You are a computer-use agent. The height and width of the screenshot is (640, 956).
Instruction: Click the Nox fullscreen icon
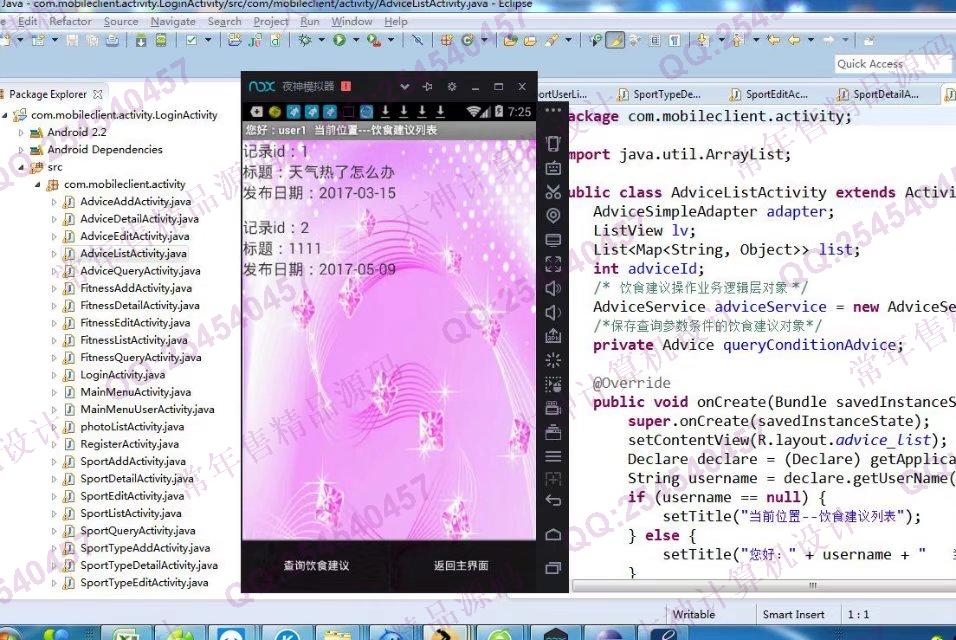(553, 264)
